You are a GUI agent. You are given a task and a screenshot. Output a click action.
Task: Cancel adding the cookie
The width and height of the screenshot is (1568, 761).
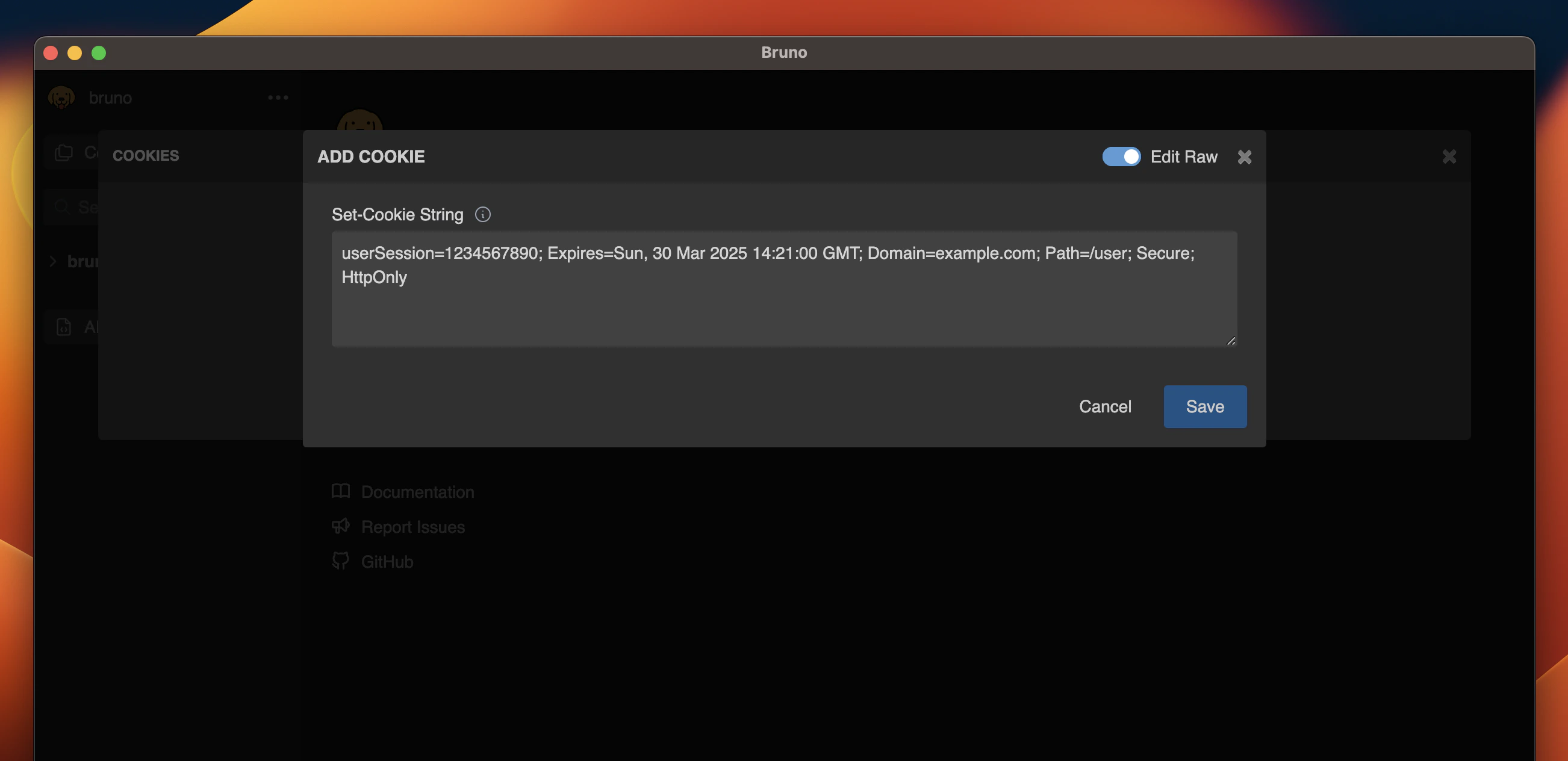(x=1104, y=406)
